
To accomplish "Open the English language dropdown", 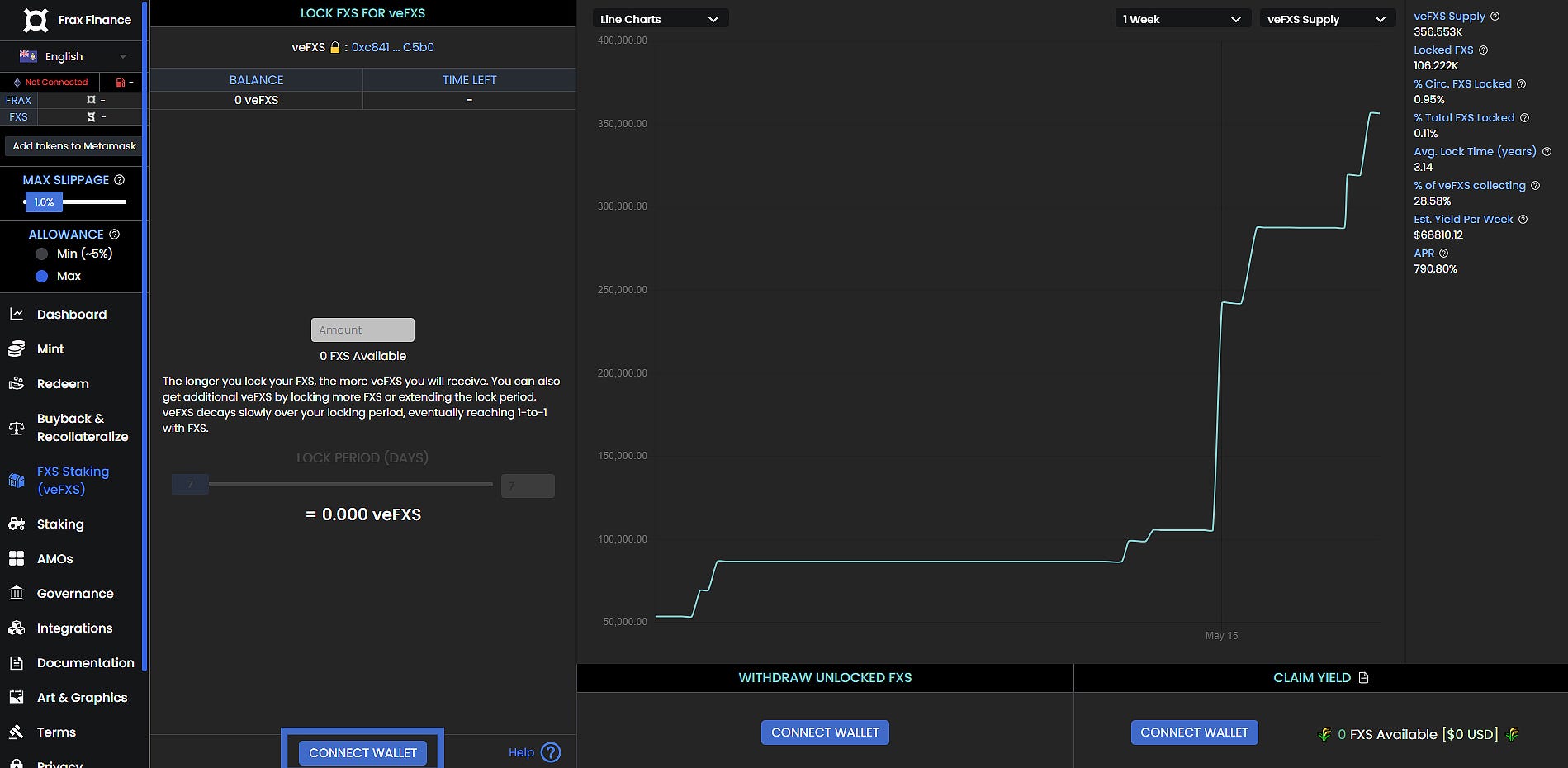I will tap(73, 56).
